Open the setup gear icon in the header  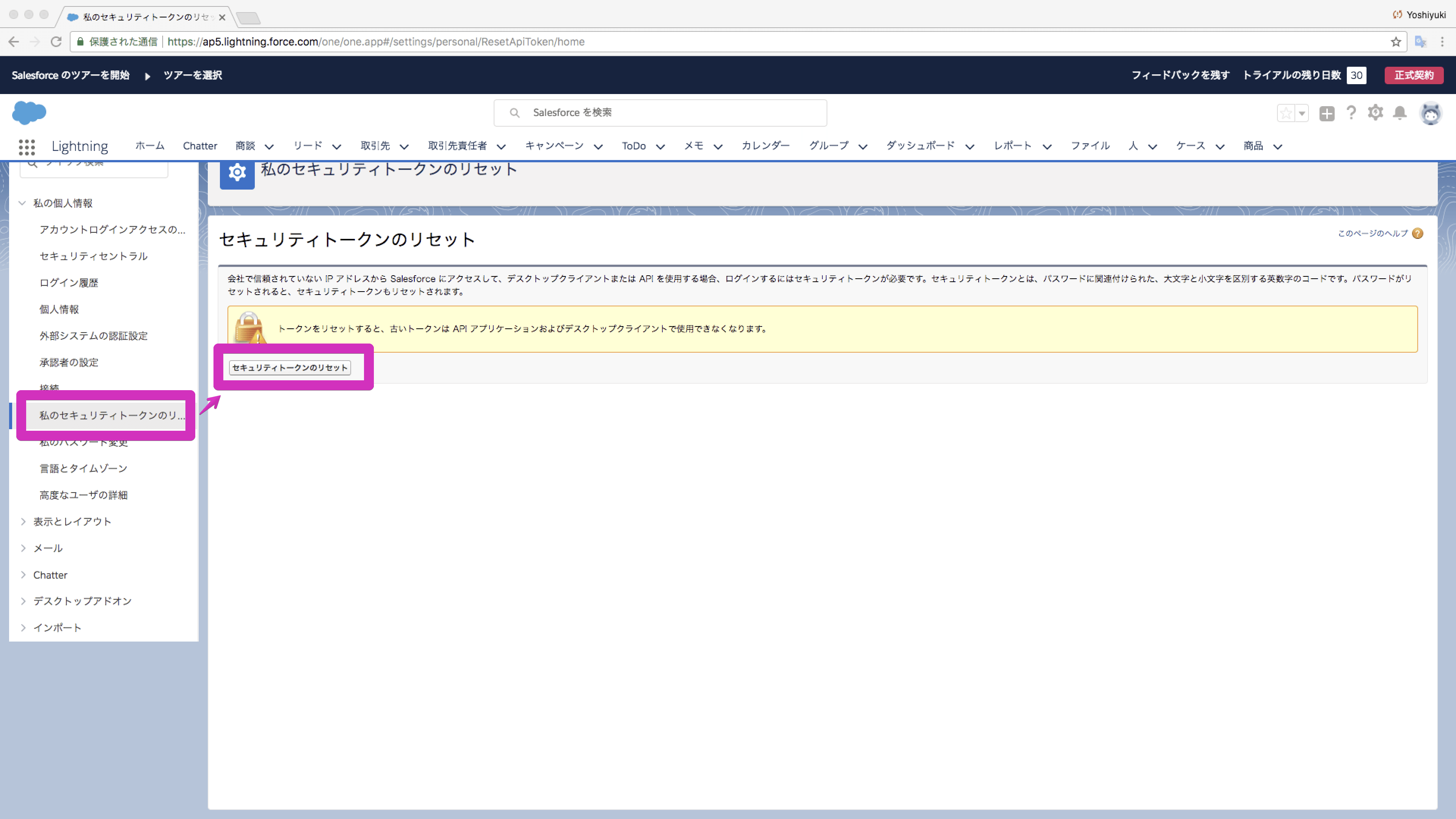click(x=1375, y=113)
